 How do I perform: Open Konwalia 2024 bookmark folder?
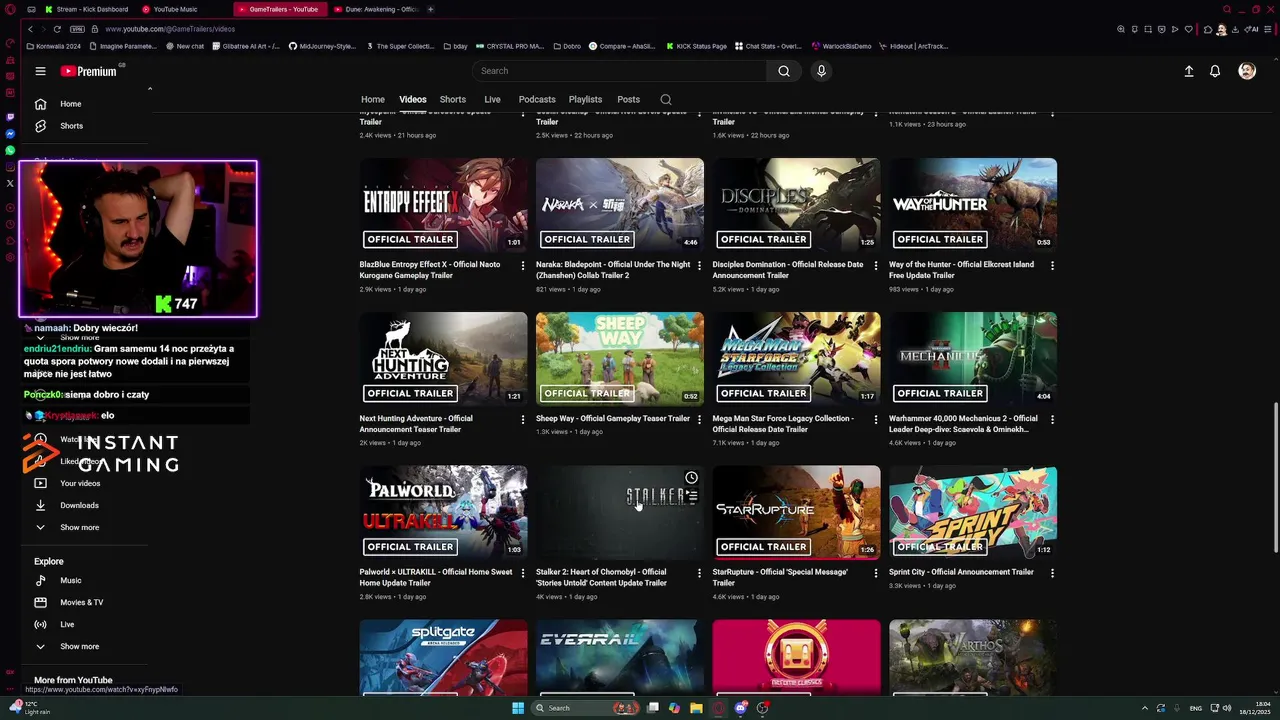tap(54, 46)
